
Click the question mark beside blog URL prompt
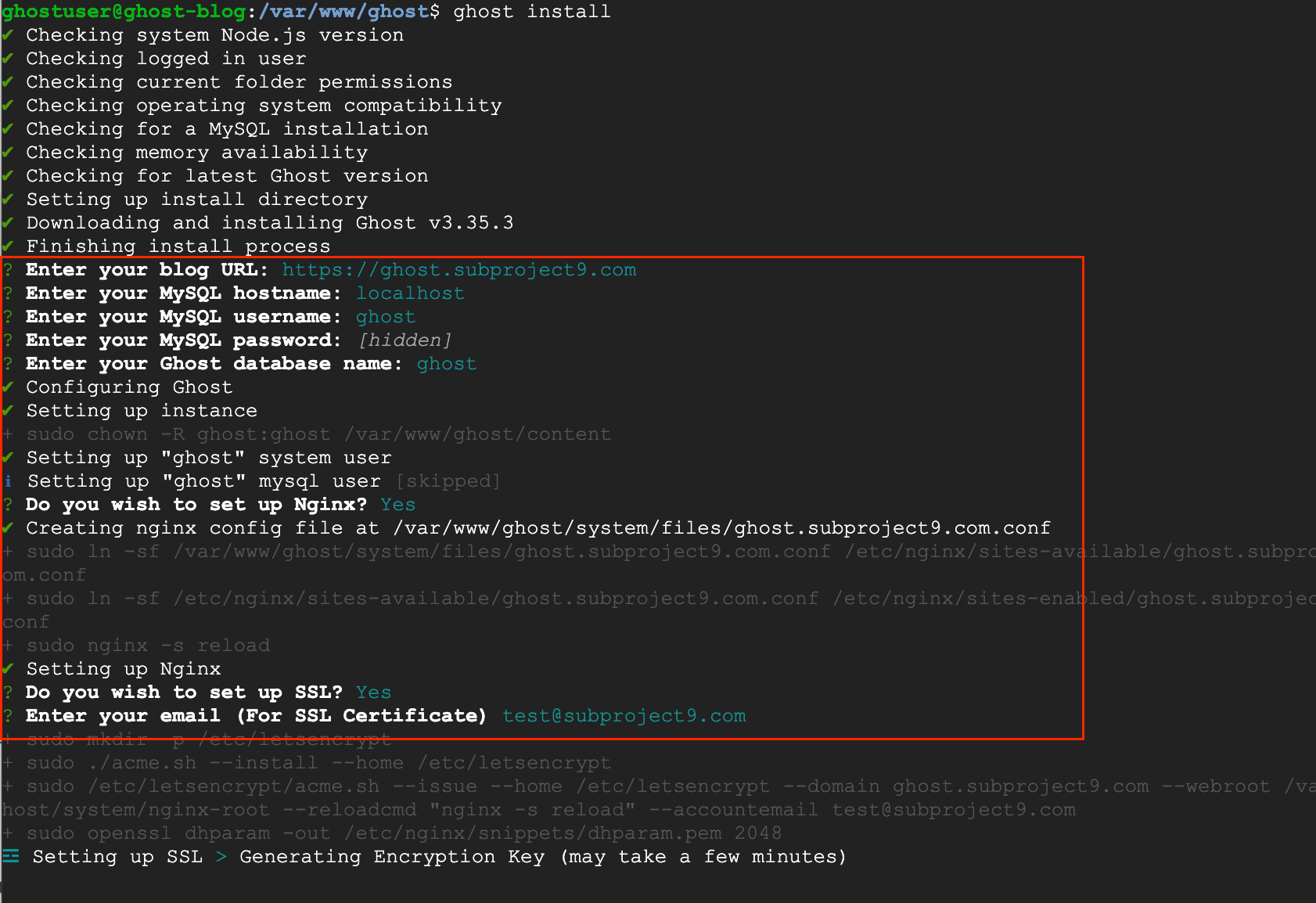click(x=8, y=270)
